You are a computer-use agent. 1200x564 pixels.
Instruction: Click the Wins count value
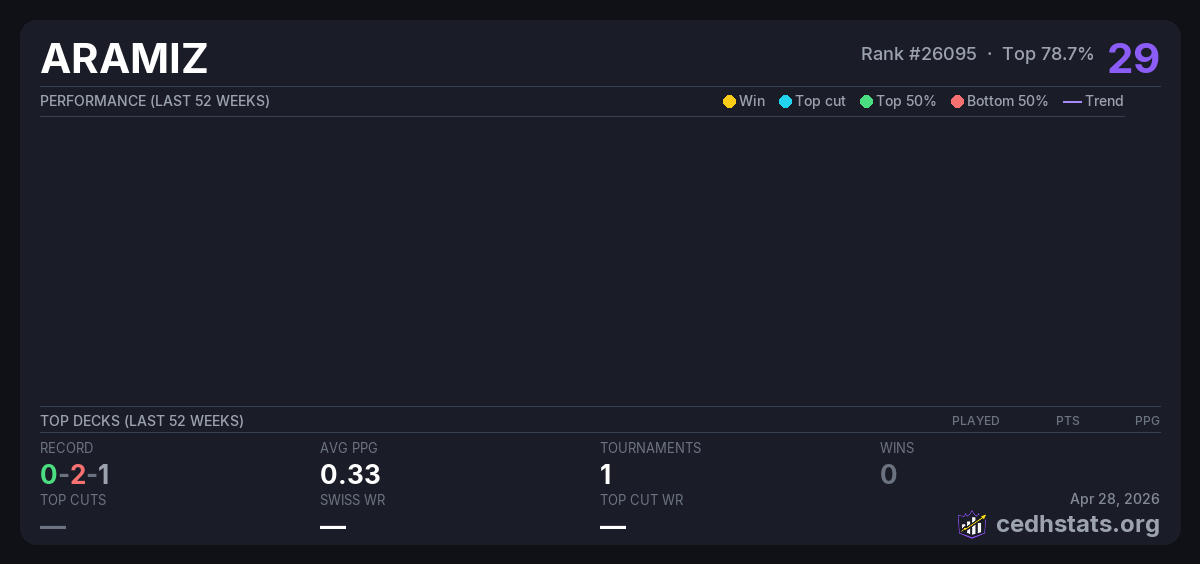888,474
